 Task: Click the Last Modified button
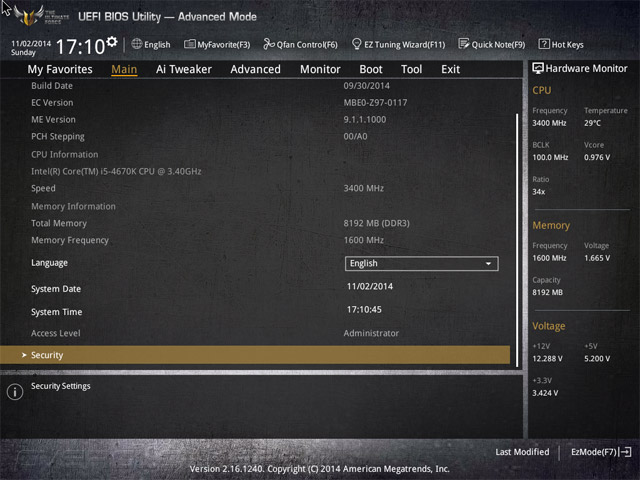pyautogui.click(x=522, y=452)
